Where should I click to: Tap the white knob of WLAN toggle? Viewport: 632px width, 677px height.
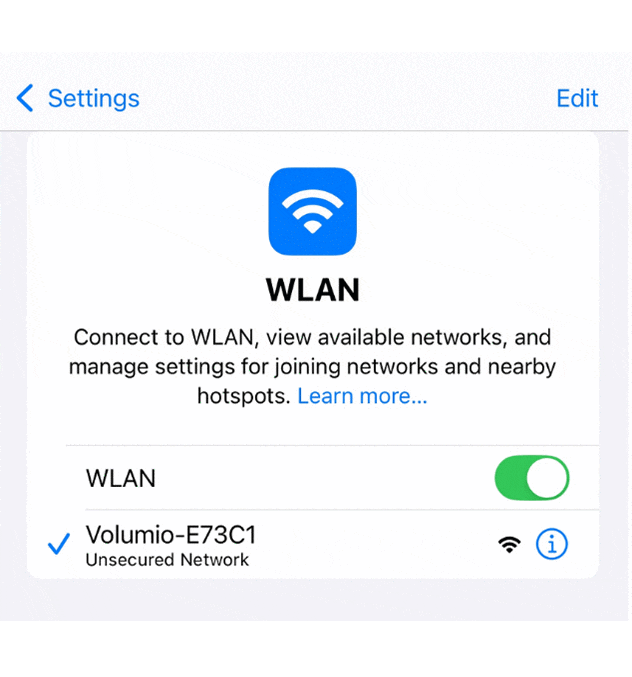pyautogui.click(x=547, y=478)
